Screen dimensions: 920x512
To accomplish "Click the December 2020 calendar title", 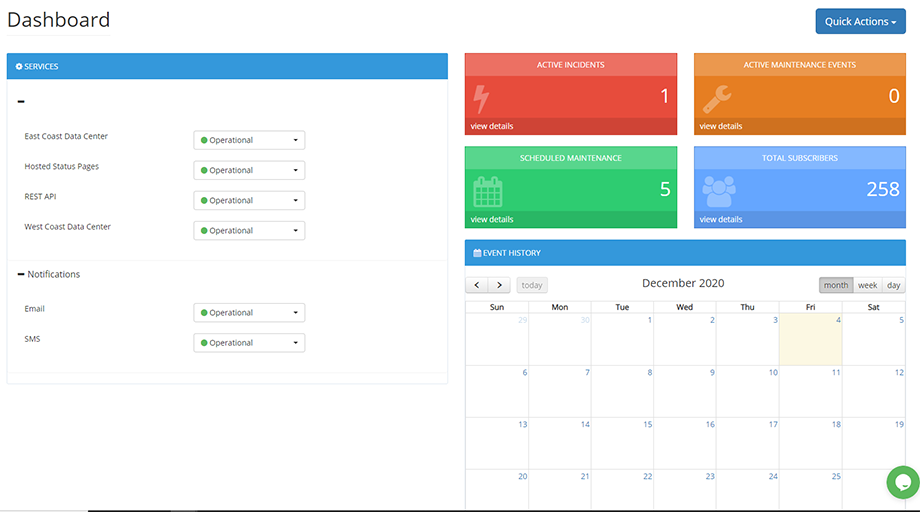I will pos(683,283).
